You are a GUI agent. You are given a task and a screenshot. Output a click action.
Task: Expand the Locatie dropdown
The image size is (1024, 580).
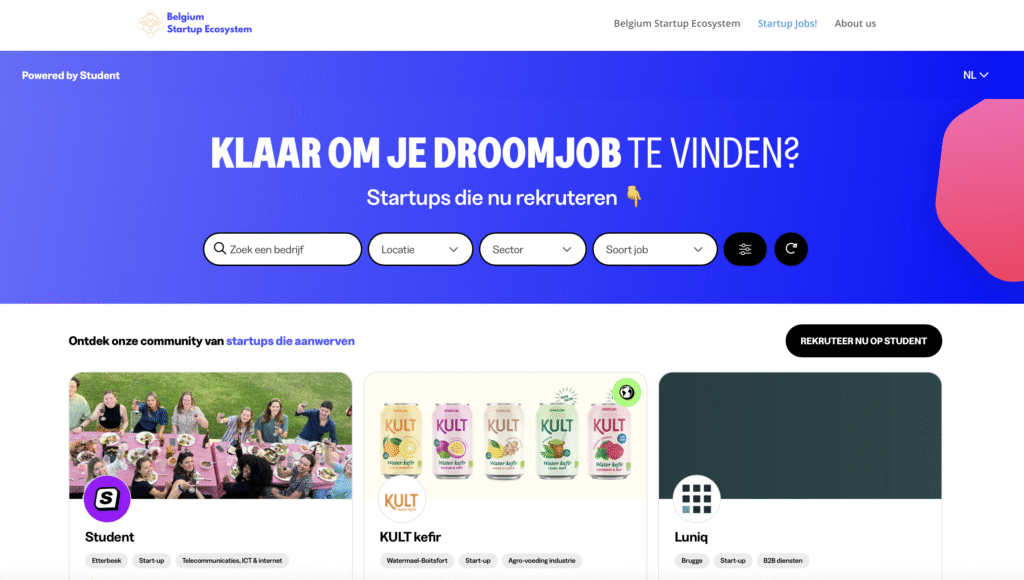point(420,250)
